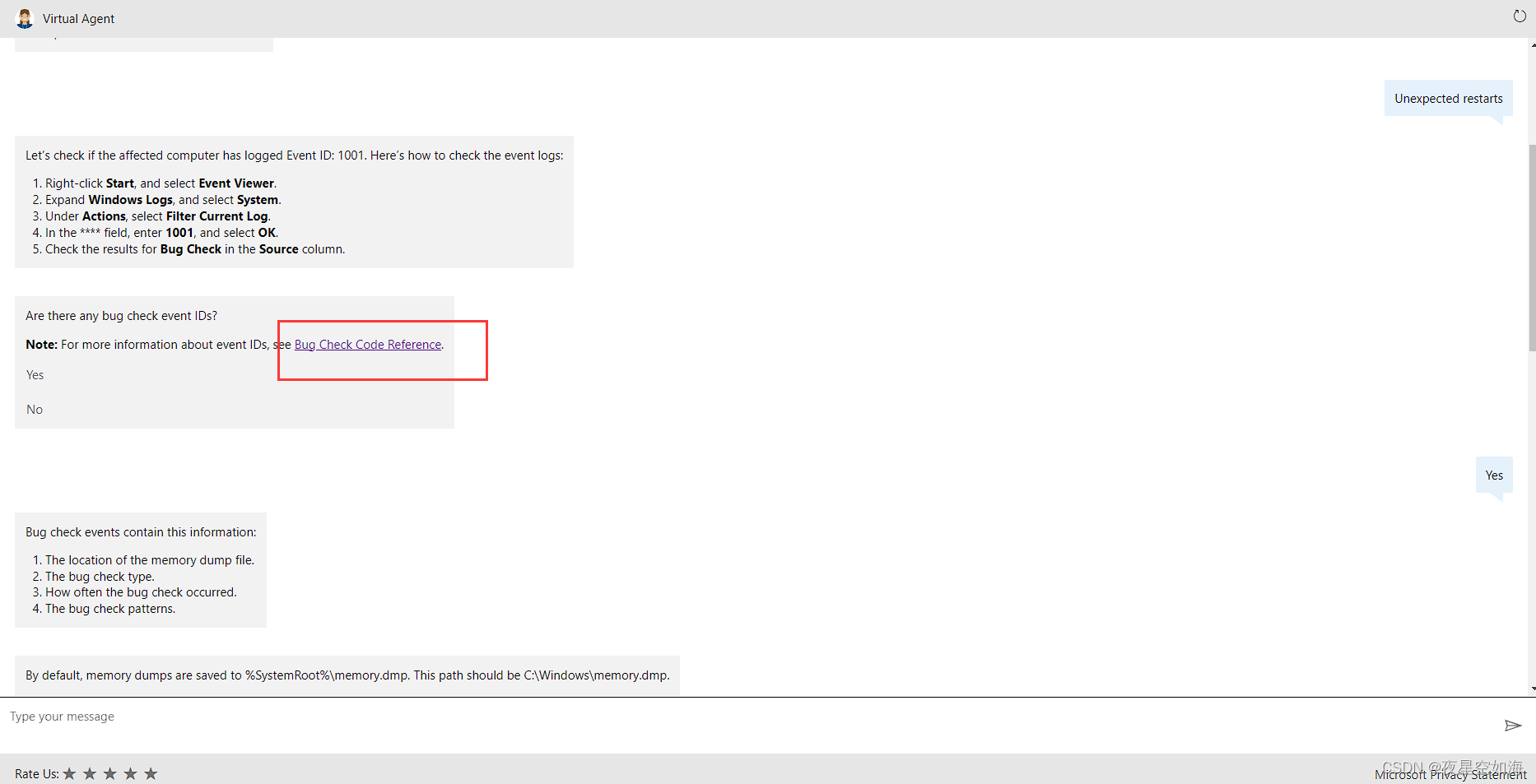Focus the Type your message field
Screen dimensions: 1536x784
[749, 717]
